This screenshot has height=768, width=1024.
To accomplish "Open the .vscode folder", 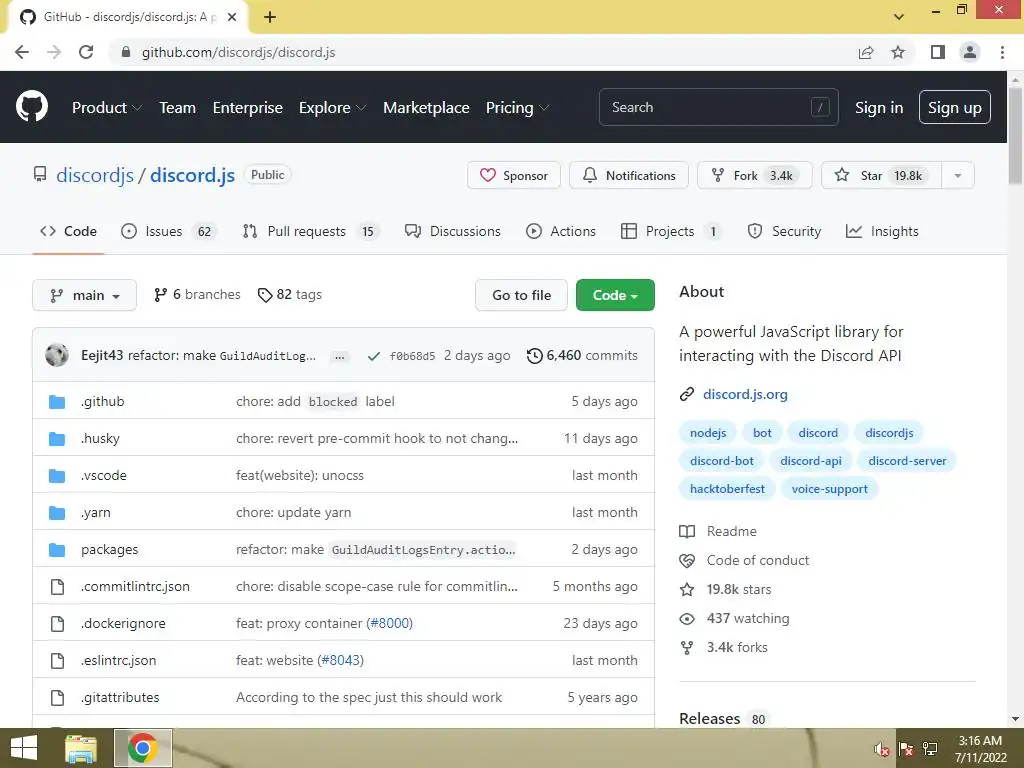I will click(103, 475).
